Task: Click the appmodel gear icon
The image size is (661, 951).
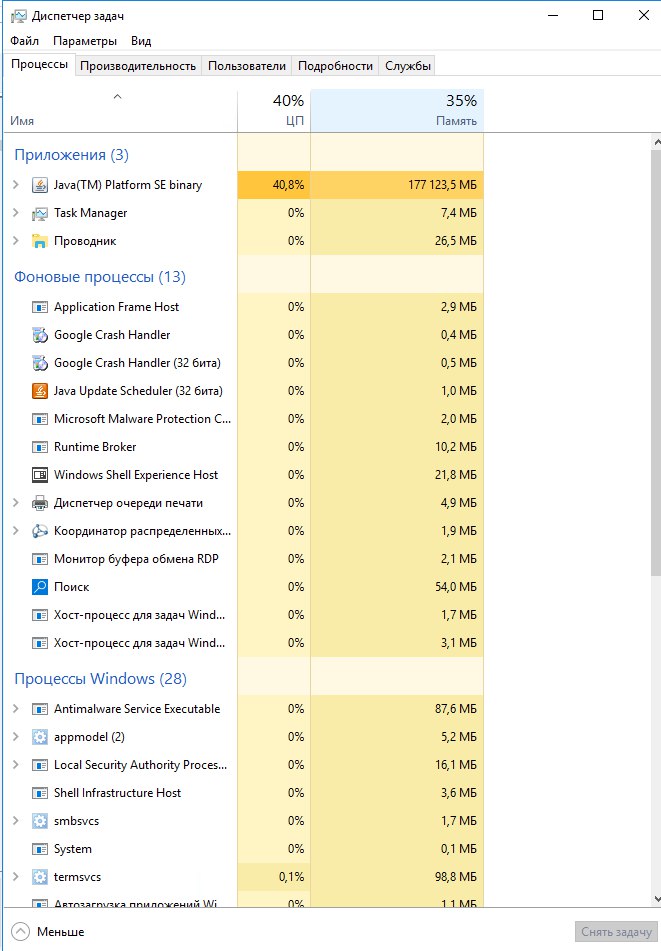Action: click(39, 737)
